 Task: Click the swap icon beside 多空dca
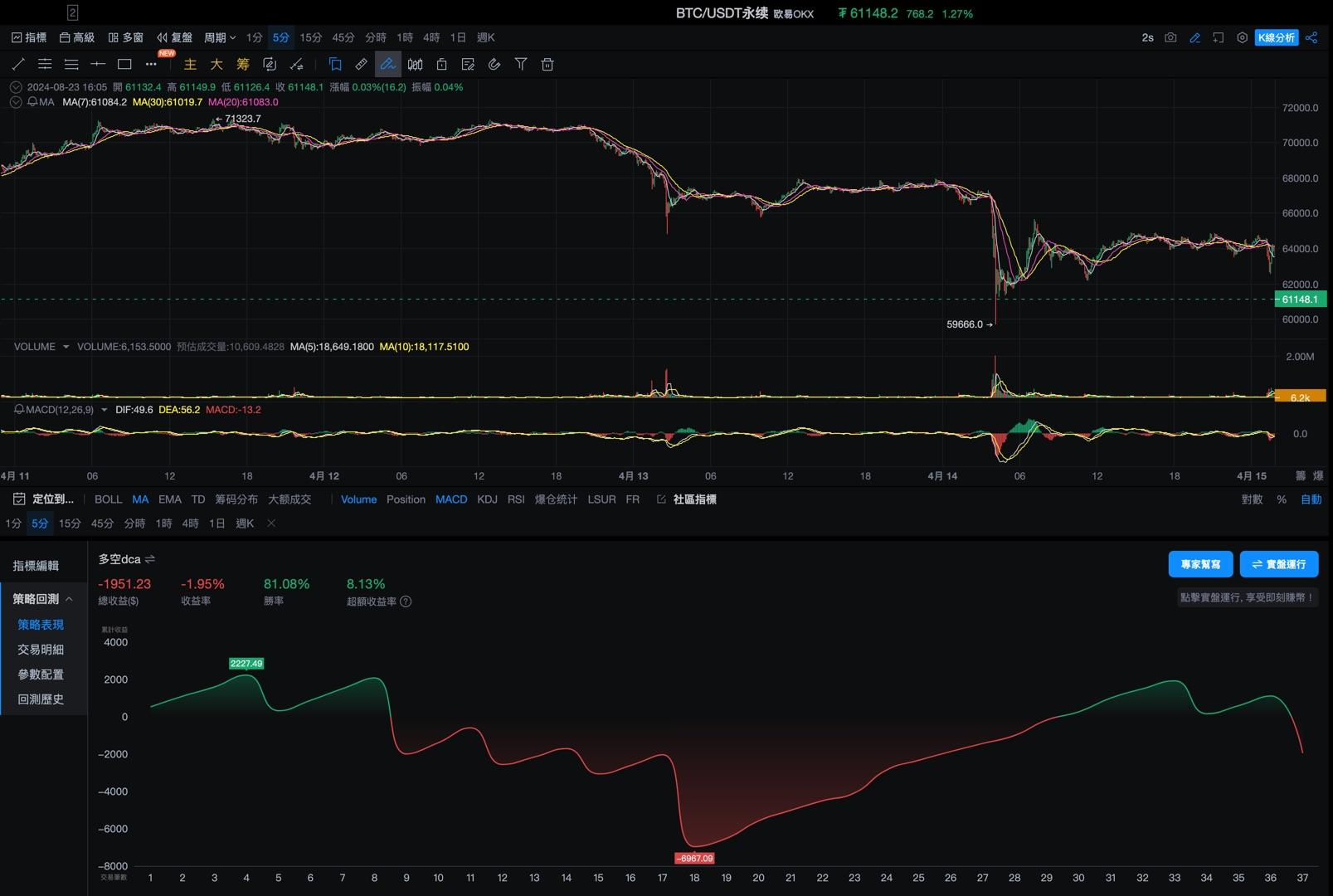[150, 559]
